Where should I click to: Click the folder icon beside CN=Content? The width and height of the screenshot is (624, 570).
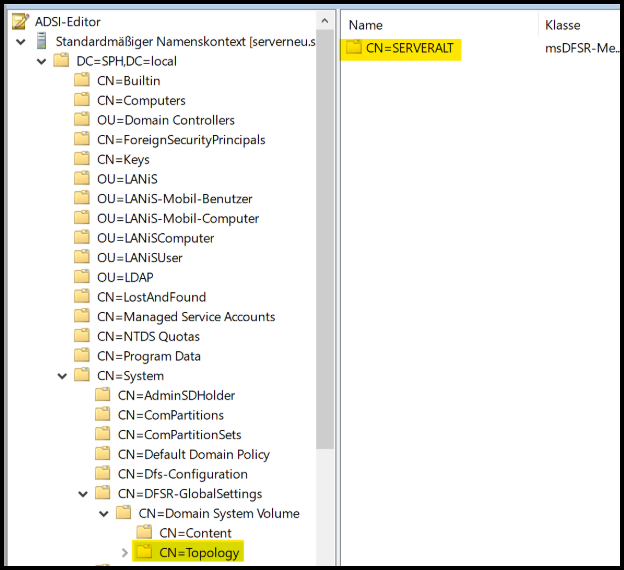click(x=145, y=533)
